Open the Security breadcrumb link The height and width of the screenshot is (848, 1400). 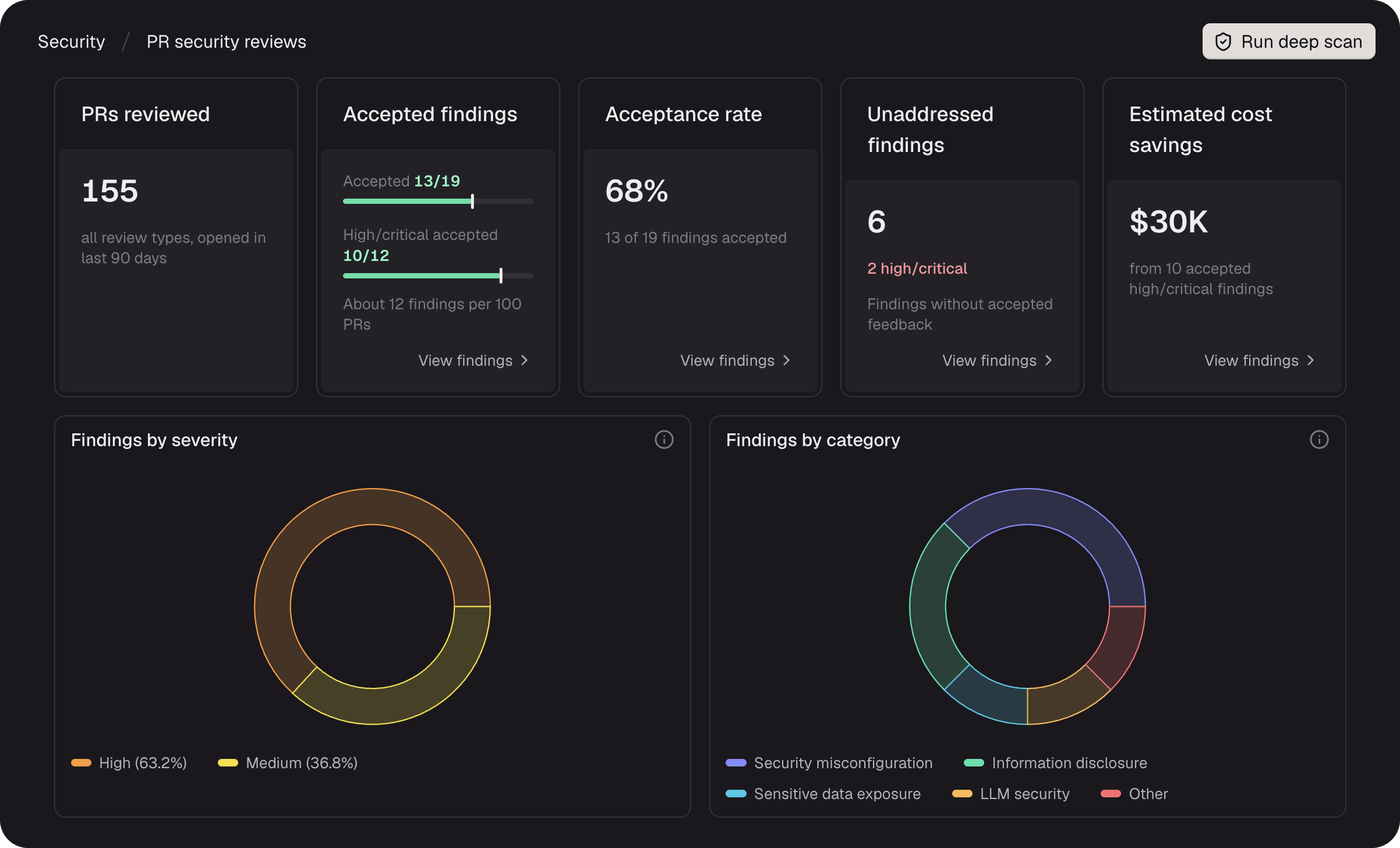pos(72,42)
